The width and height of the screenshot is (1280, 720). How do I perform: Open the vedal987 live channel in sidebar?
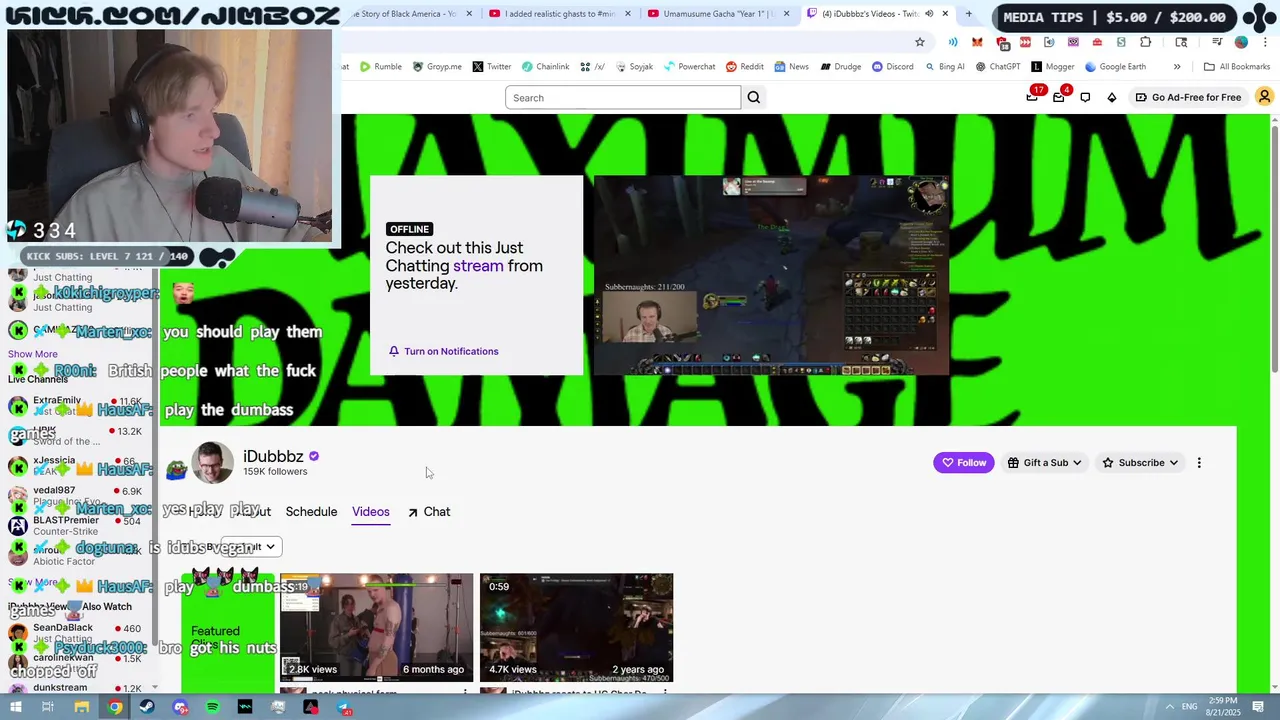(x=78, y=496)
